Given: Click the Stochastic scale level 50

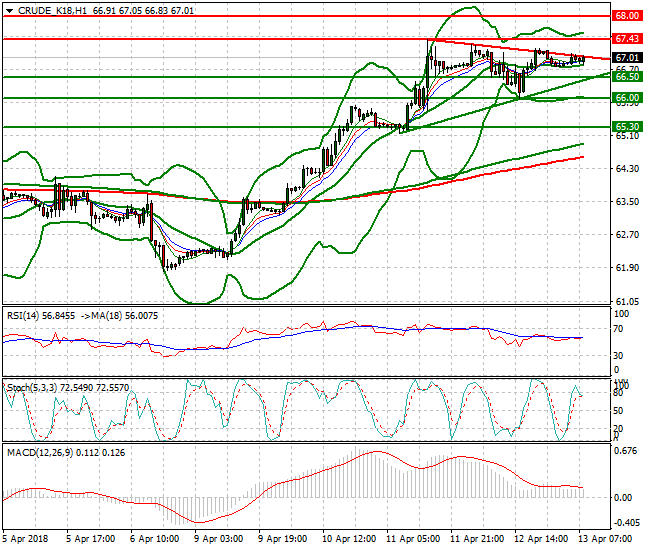Looking at the screenshot, I should pyautogui.click(x=618, y=411).
